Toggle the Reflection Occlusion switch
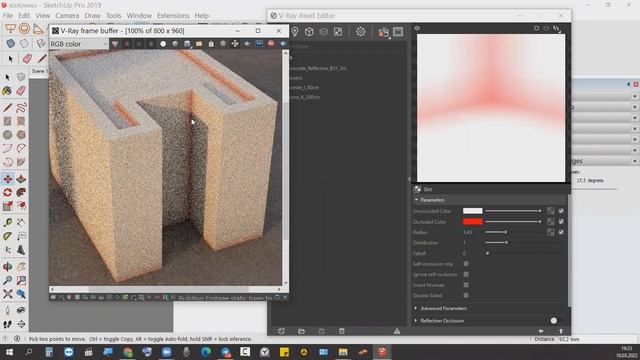The height and width of the screenshot is (360, 640). click(556, 320)
